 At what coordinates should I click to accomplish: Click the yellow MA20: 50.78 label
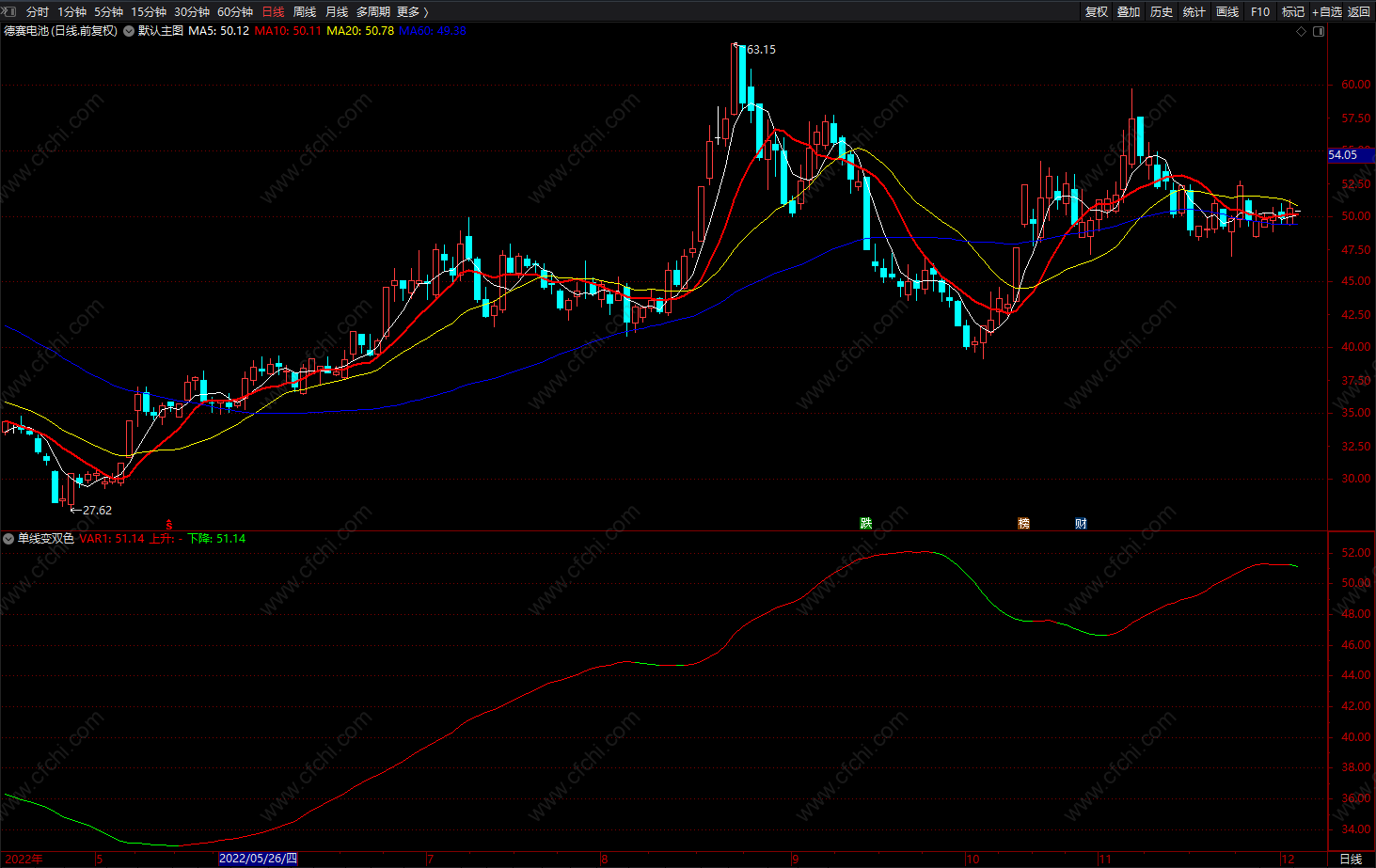(x=360, y=31)
